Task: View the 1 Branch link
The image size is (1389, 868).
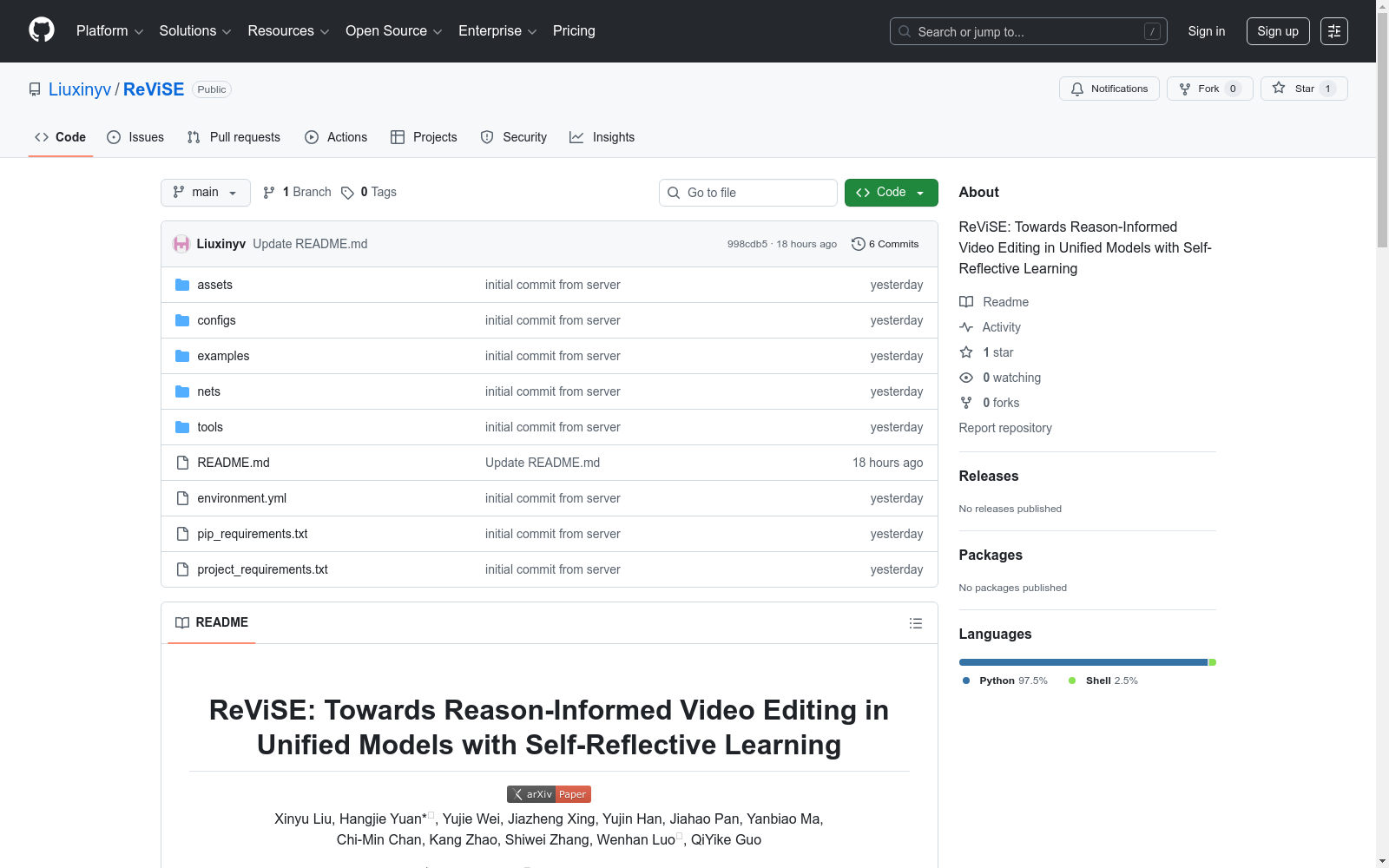Action: pos(297,192)
